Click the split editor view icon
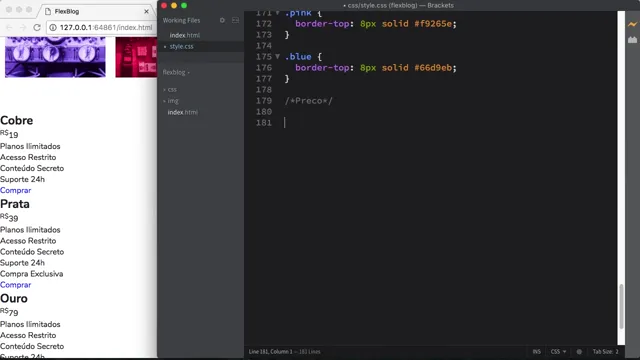 tap(236, 20)
